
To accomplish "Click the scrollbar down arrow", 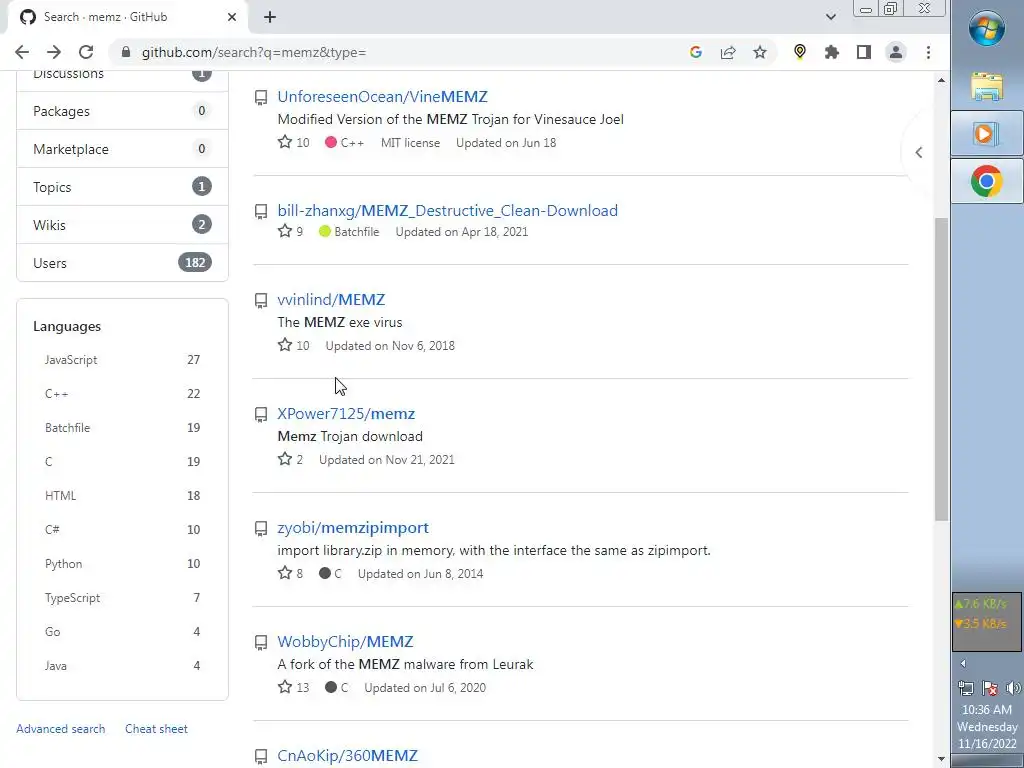I will click(941, 759).
